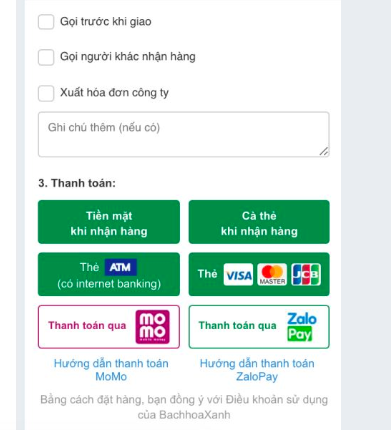
Task: Open "Hướng dẫn thanh toán MoMo" link
Action: coord(111,370)
